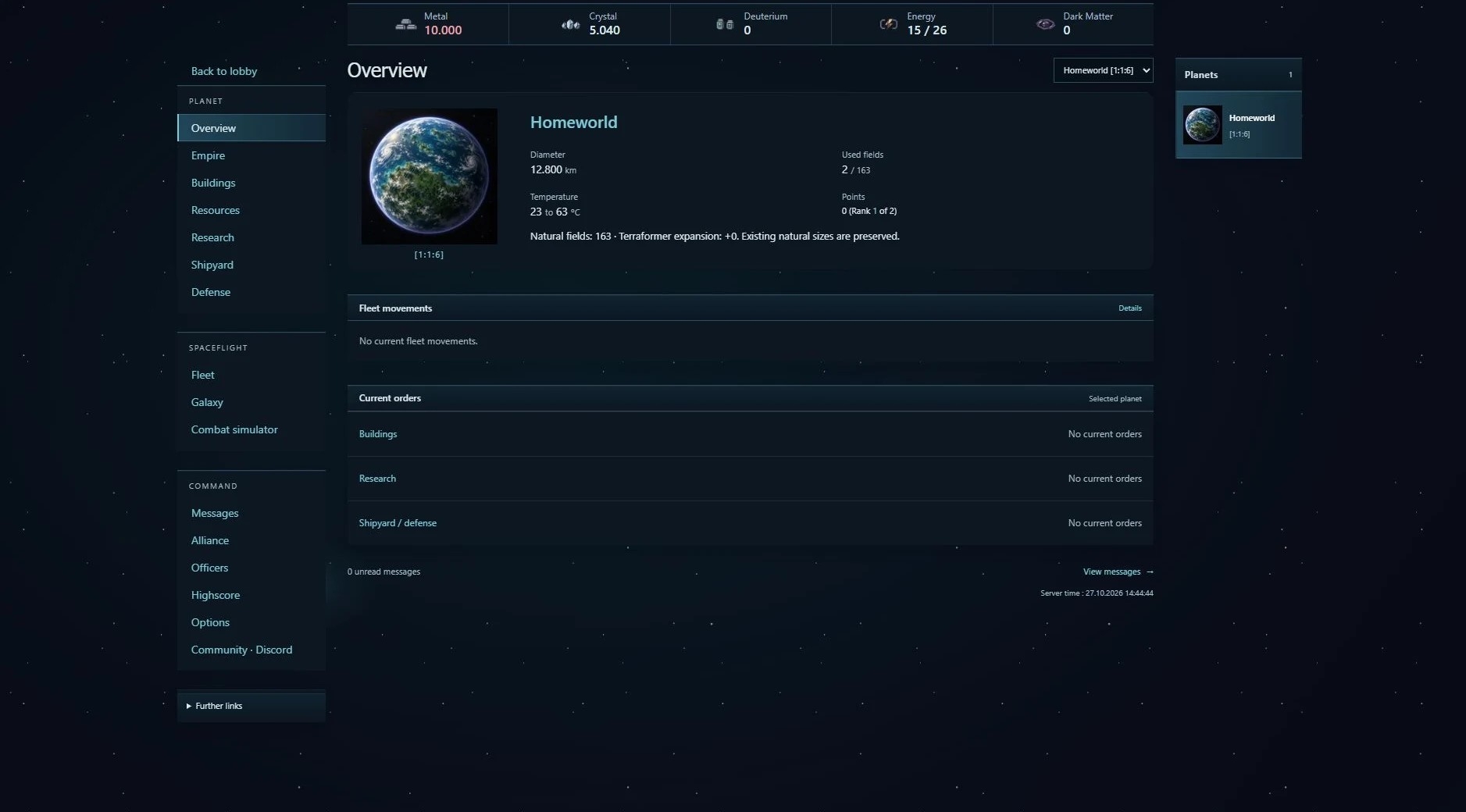Click the coordinates [1:1:6] under planet image

click(429, 255)
